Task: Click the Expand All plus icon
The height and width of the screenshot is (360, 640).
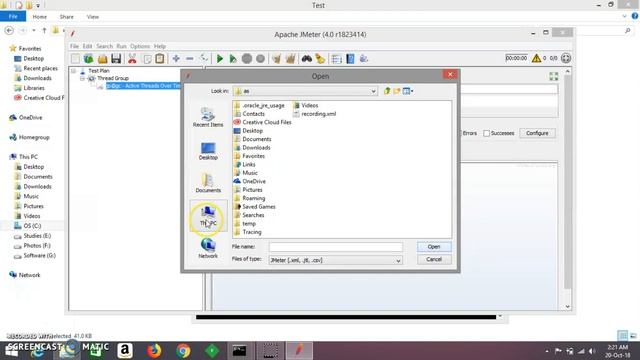Action: pos(176,58)
